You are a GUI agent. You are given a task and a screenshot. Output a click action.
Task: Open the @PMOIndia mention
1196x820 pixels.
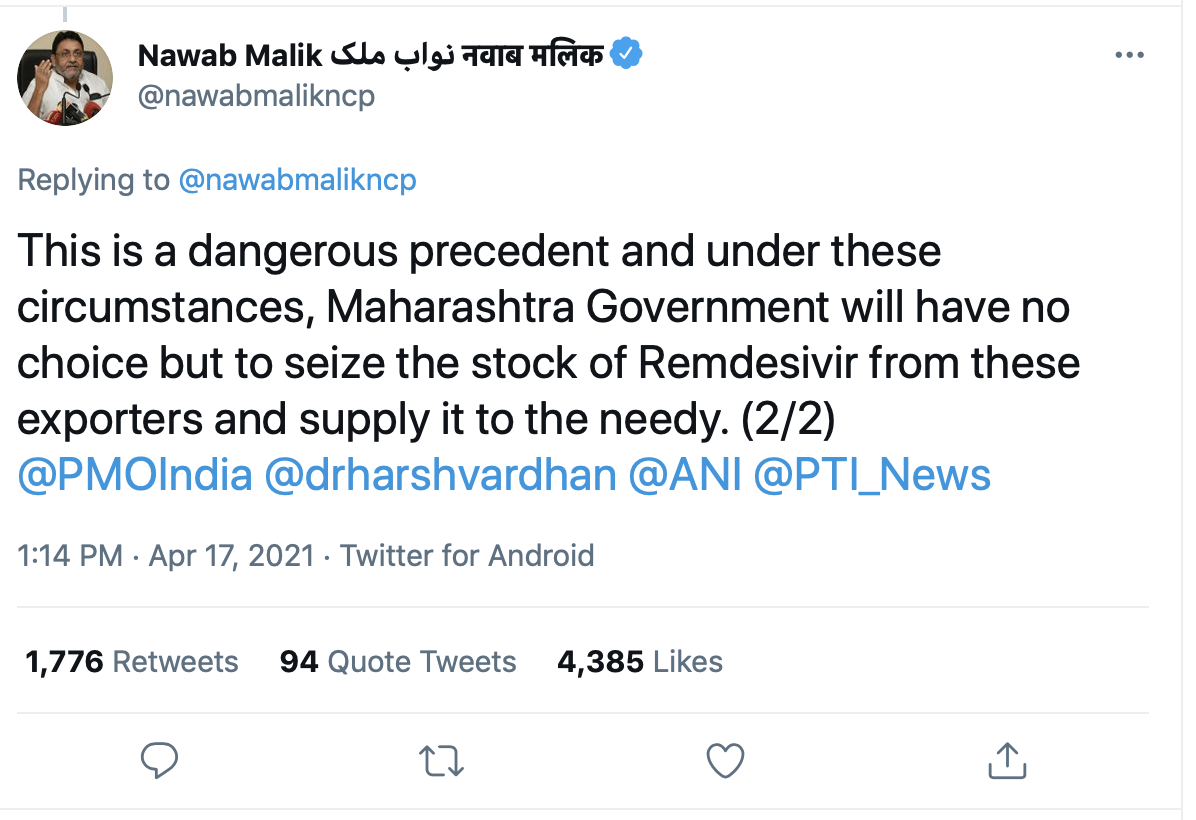[x=135, y=475]
